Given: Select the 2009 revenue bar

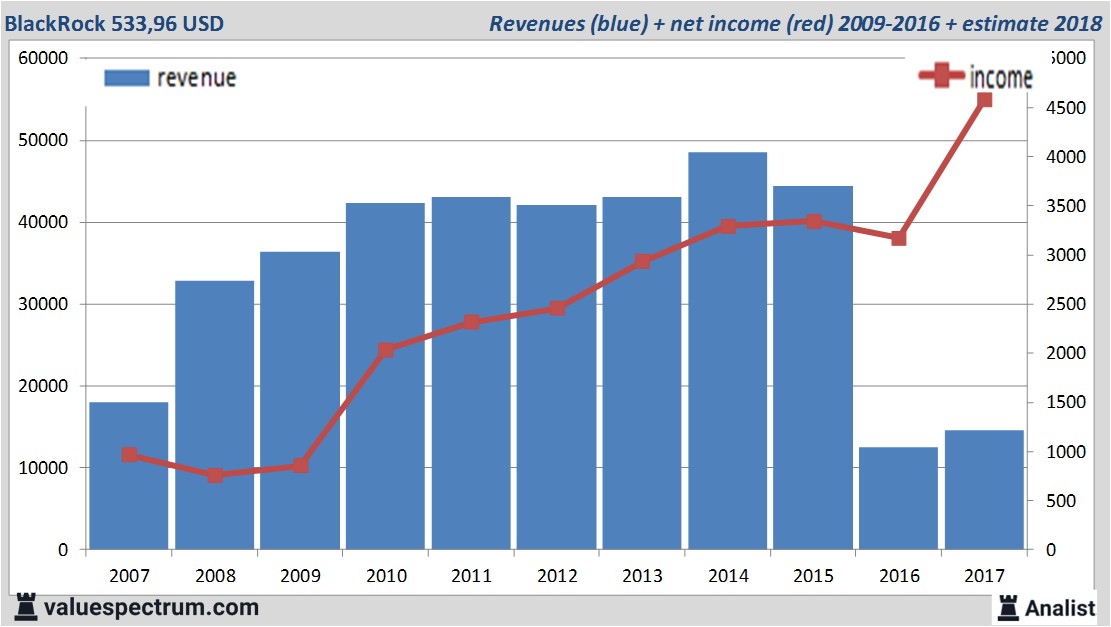Looking at the screenshot, I should click(x=300, y=400).
